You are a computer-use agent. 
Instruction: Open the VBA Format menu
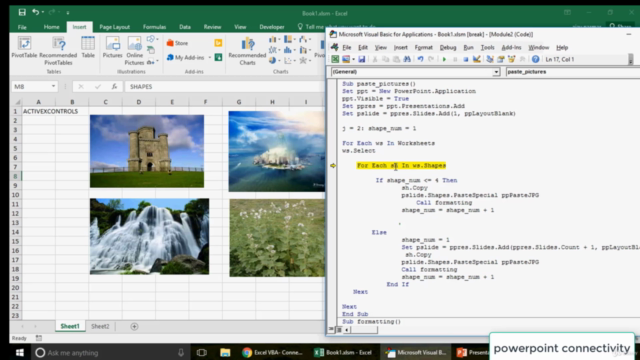pyautogui.click(x=423, y=47)
